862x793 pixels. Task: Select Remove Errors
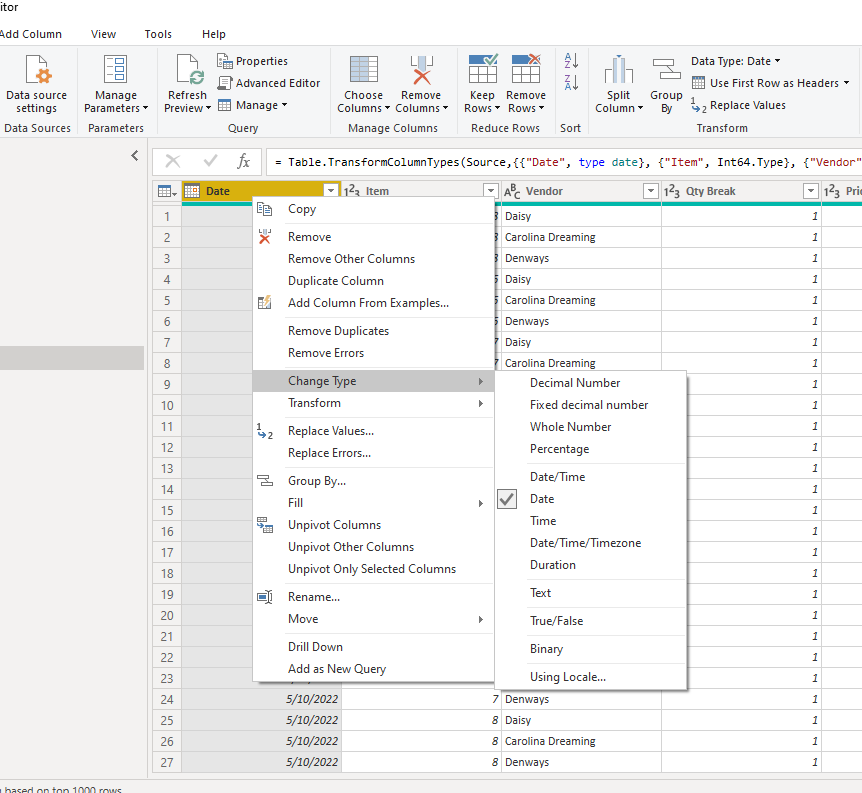tap(373, 353)
